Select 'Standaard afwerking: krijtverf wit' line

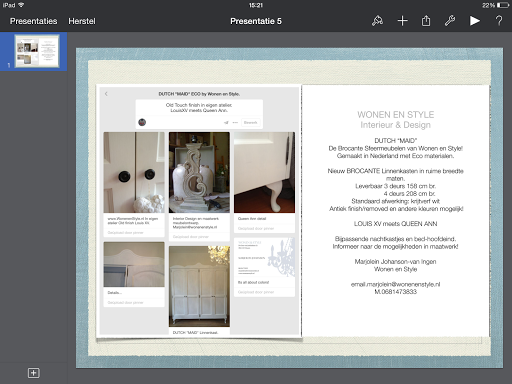(396, 201)
